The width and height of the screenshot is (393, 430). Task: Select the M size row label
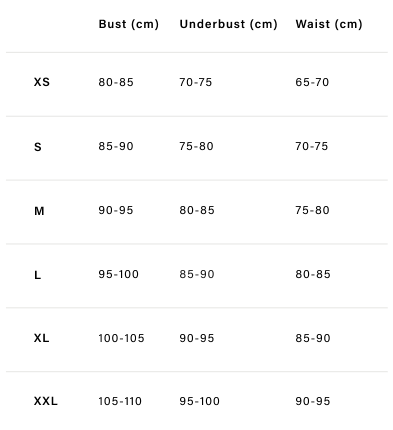coord(39,211)
